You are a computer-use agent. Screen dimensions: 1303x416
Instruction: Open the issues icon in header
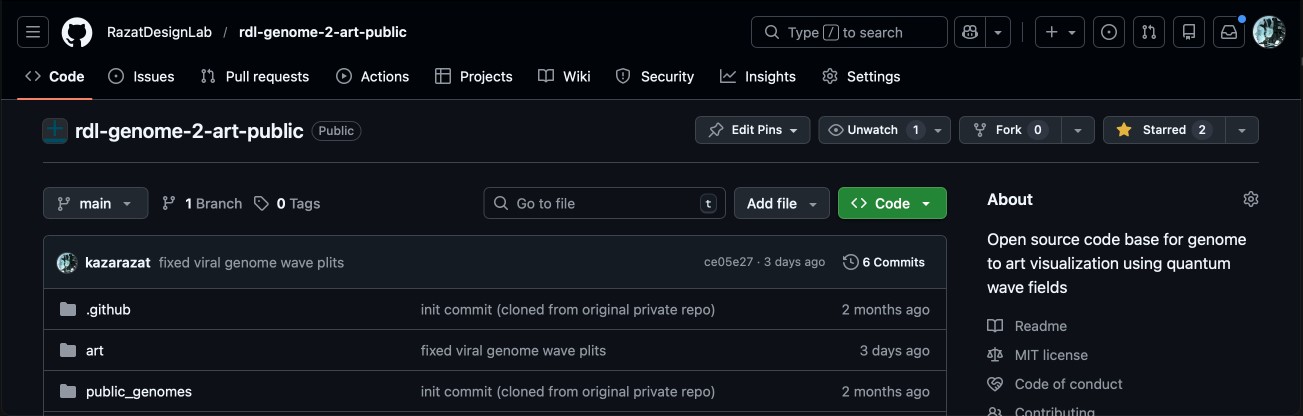coord(1108,32)
